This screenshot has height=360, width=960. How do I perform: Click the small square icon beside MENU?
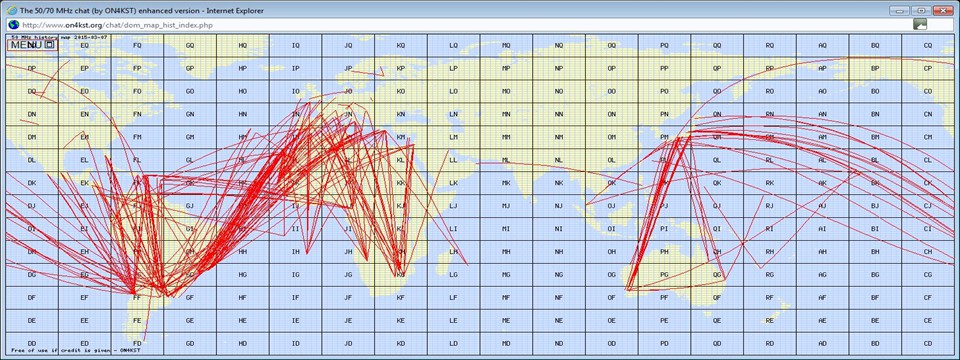click(50, 45)
